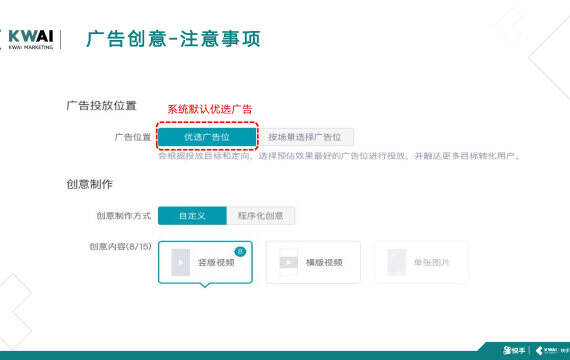Click the single image thumbnail icon
The image size is (570, 360).
pyautogui.click(x=397, y=262)
